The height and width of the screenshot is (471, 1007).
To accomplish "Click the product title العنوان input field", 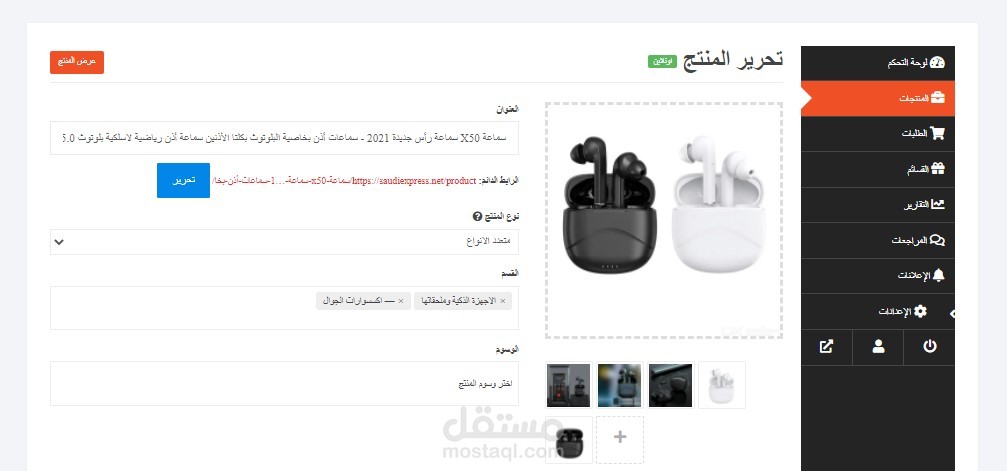I will coord(285,138).
